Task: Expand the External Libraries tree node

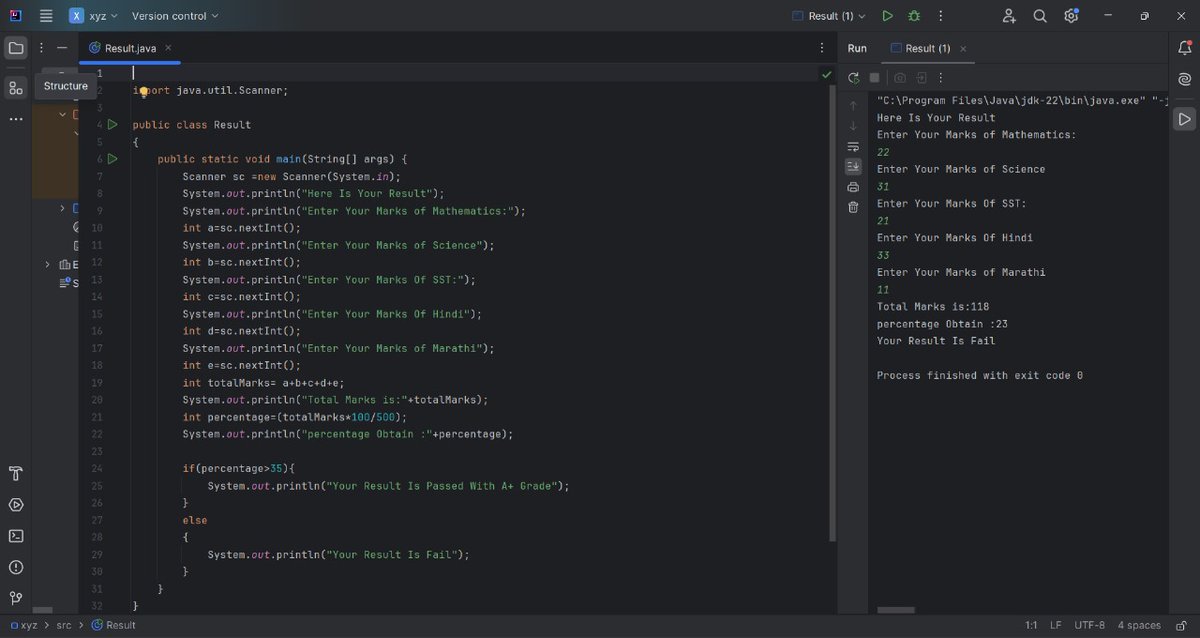Action: click(x=47, y=264)
